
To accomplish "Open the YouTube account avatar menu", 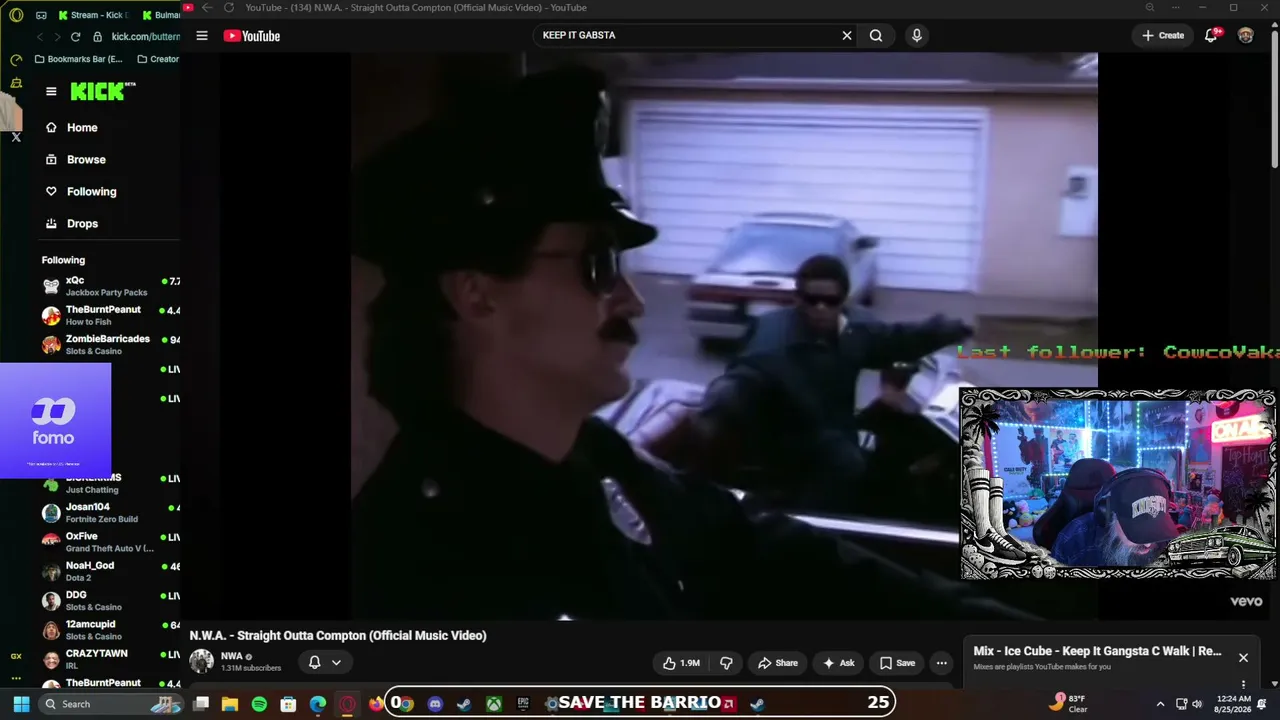I will 1245,36.
